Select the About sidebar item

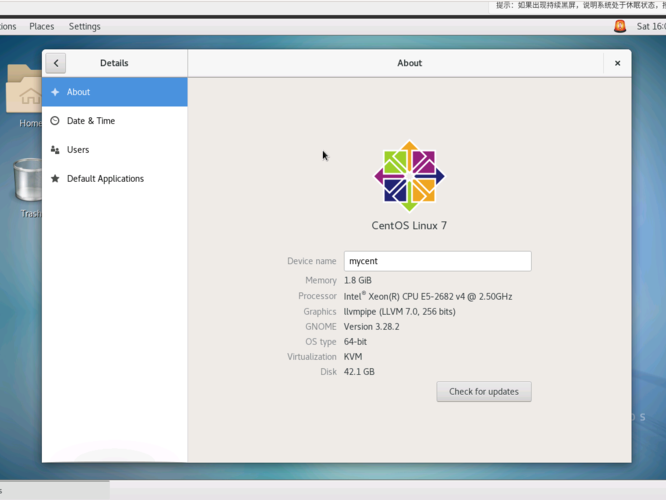coord(115,92)
